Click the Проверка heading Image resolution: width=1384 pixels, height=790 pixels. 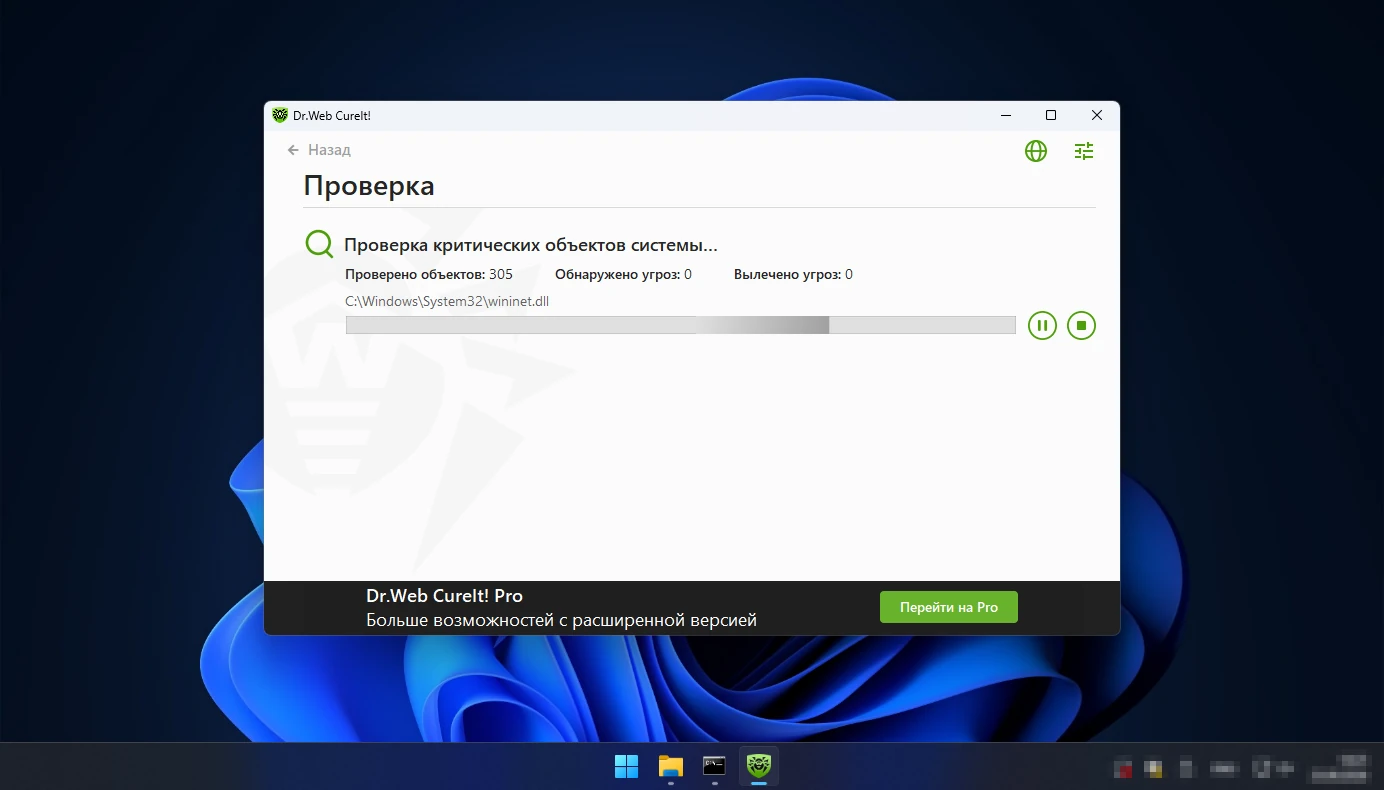point(369,186)
